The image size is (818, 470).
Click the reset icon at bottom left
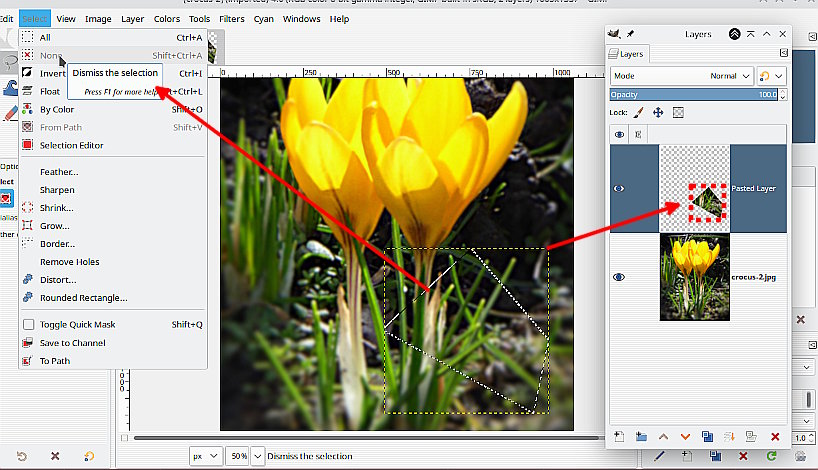pos(22,456)
